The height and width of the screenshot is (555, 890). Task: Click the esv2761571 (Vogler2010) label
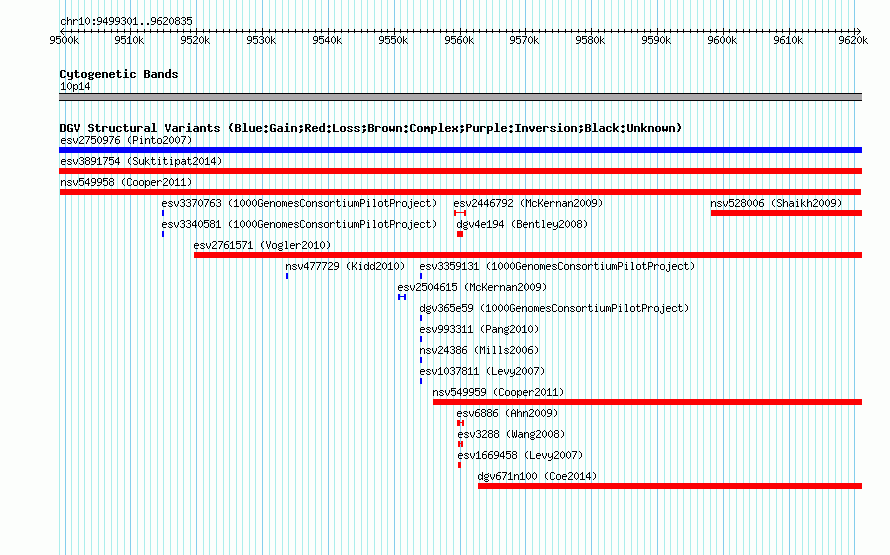pyautogui.click(x=262, y=245)
